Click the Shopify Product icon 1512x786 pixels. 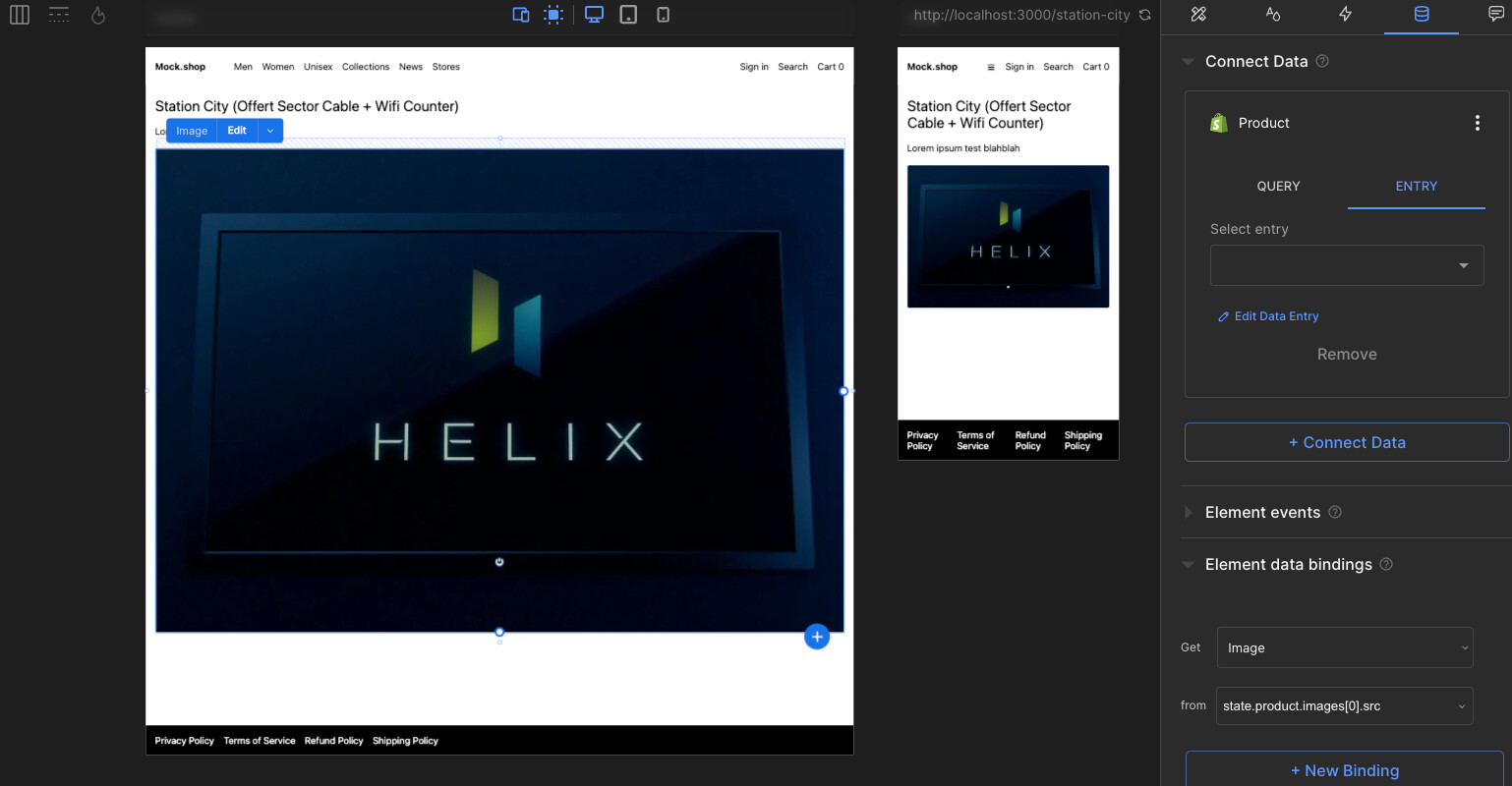(x=1219, y=123)
